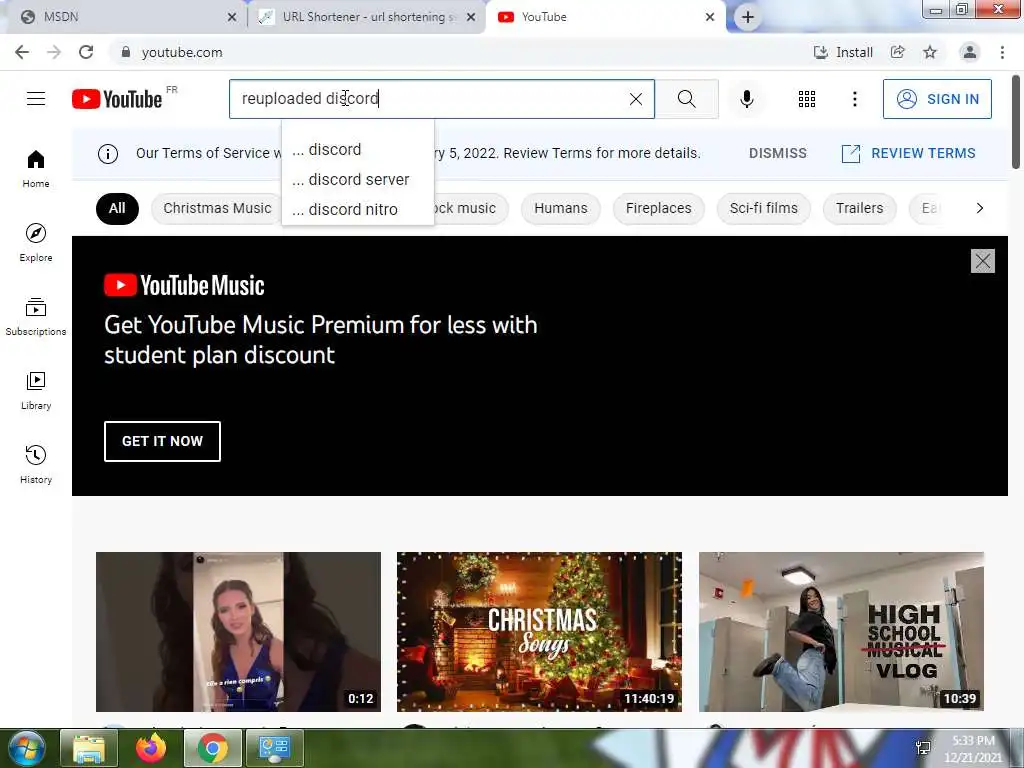Click the taskbar clock
This screenshot has height=768, width=1024.
click(973, 749)
